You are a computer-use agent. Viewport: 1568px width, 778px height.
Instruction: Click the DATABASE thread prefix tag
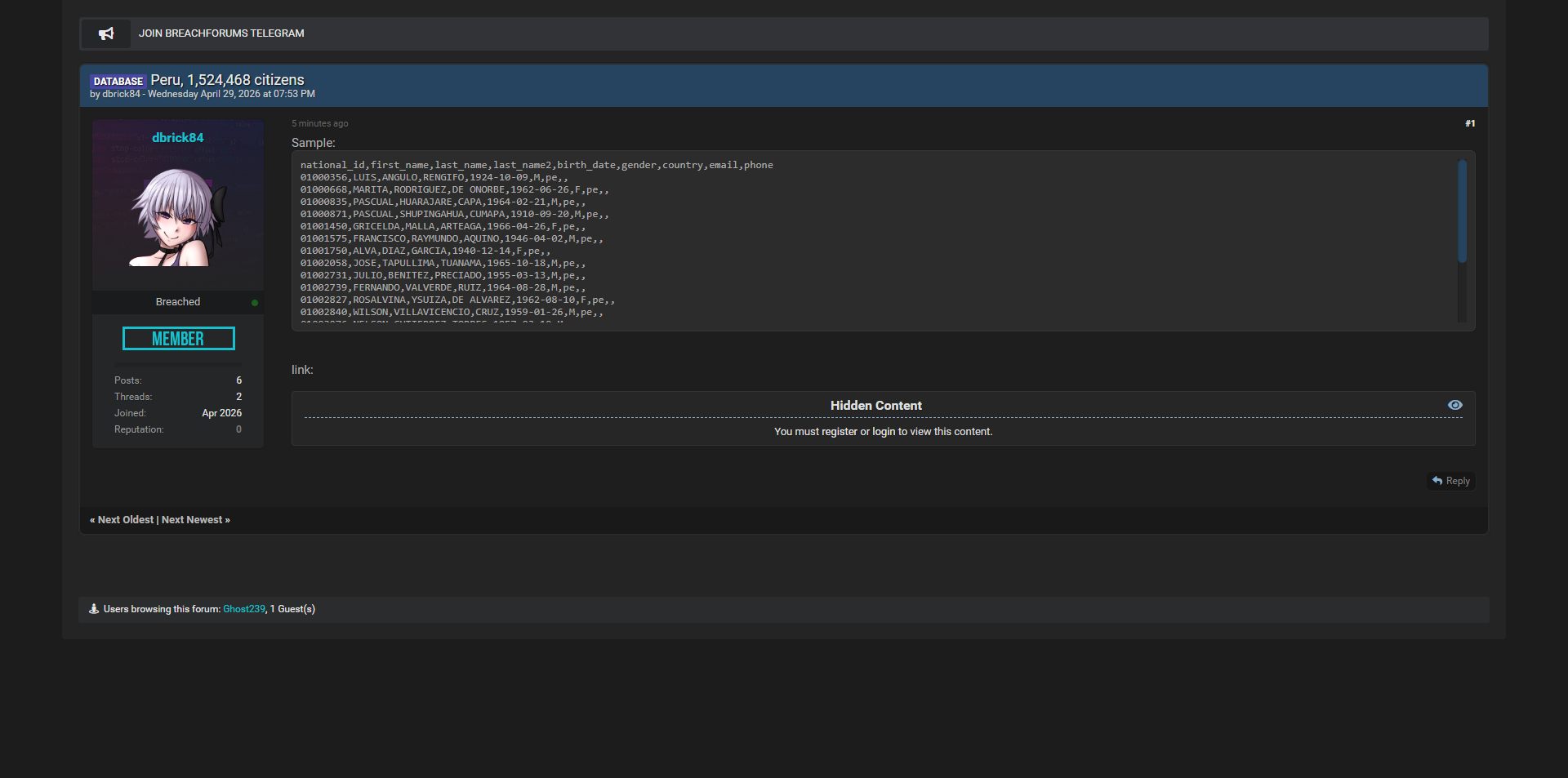point(118,81)
